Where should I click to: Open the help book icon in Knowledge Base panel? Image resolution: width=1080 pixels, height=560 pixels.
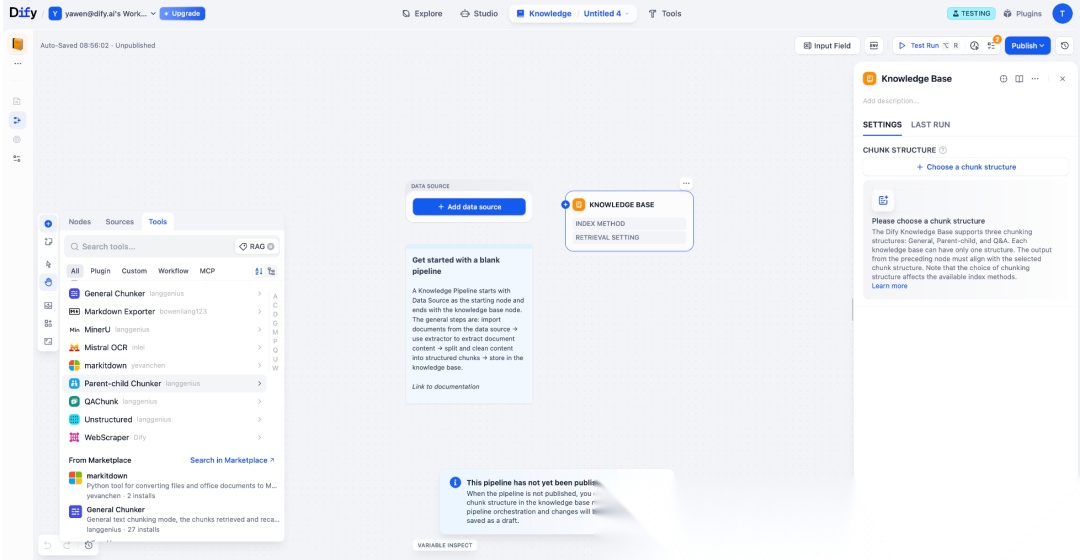pos(1019,79)
